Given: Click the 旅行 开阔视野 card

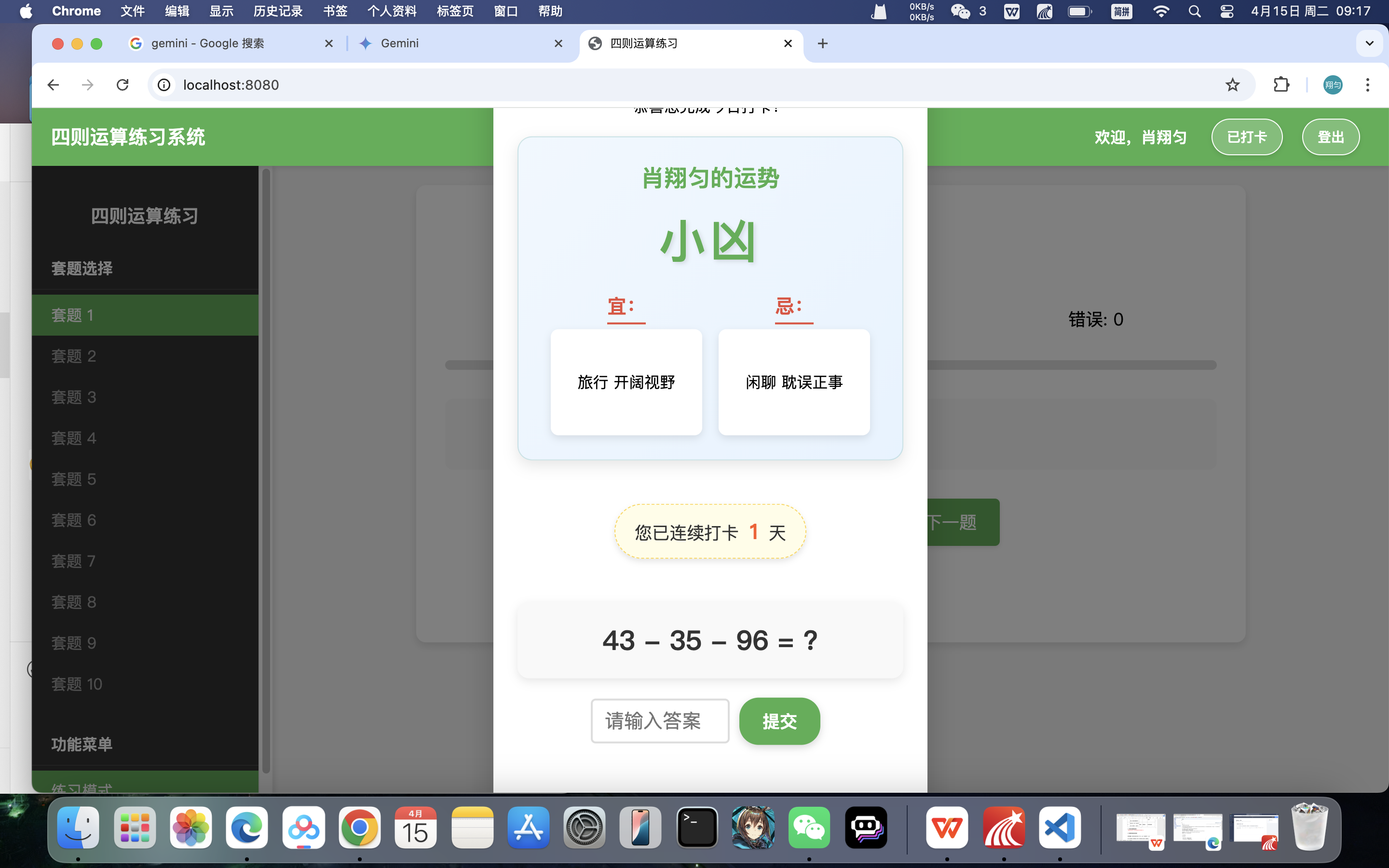Looking at the screenshot, I should pos(626,382).
